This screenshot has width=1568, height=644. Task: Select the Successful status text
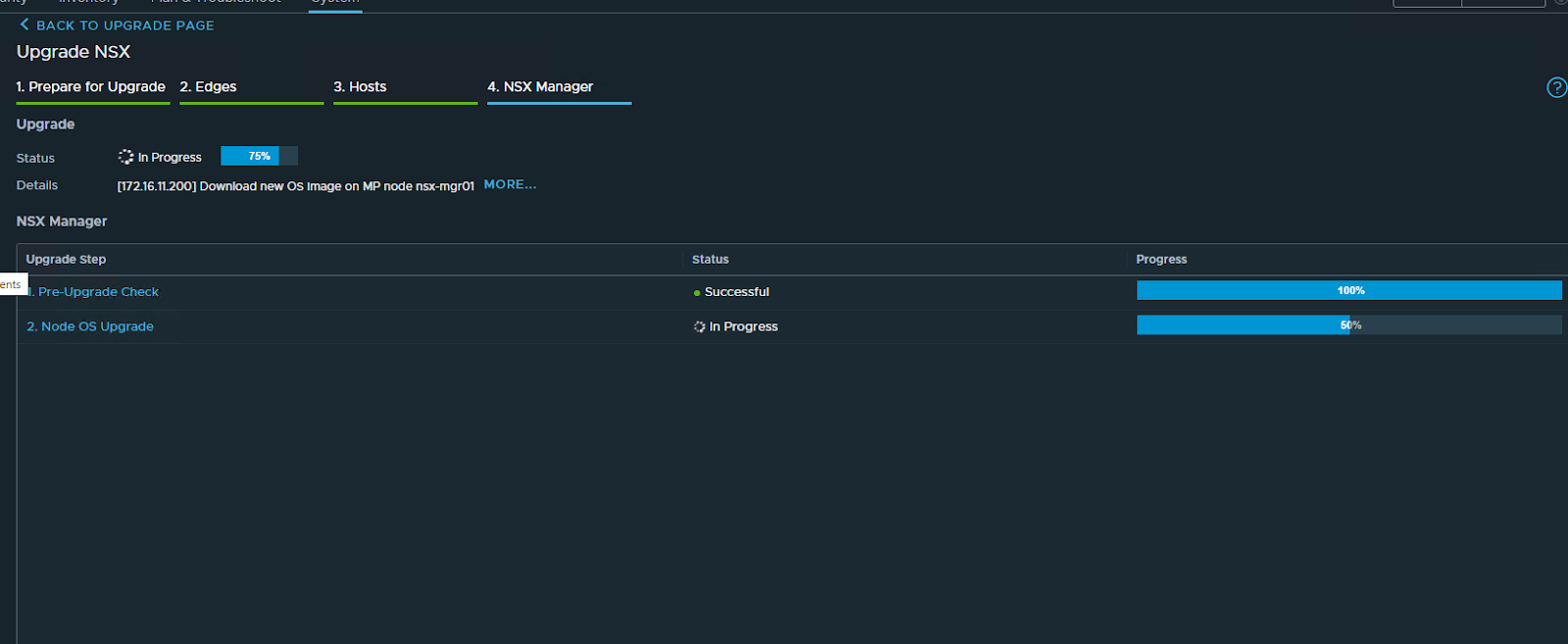(737, 292)
